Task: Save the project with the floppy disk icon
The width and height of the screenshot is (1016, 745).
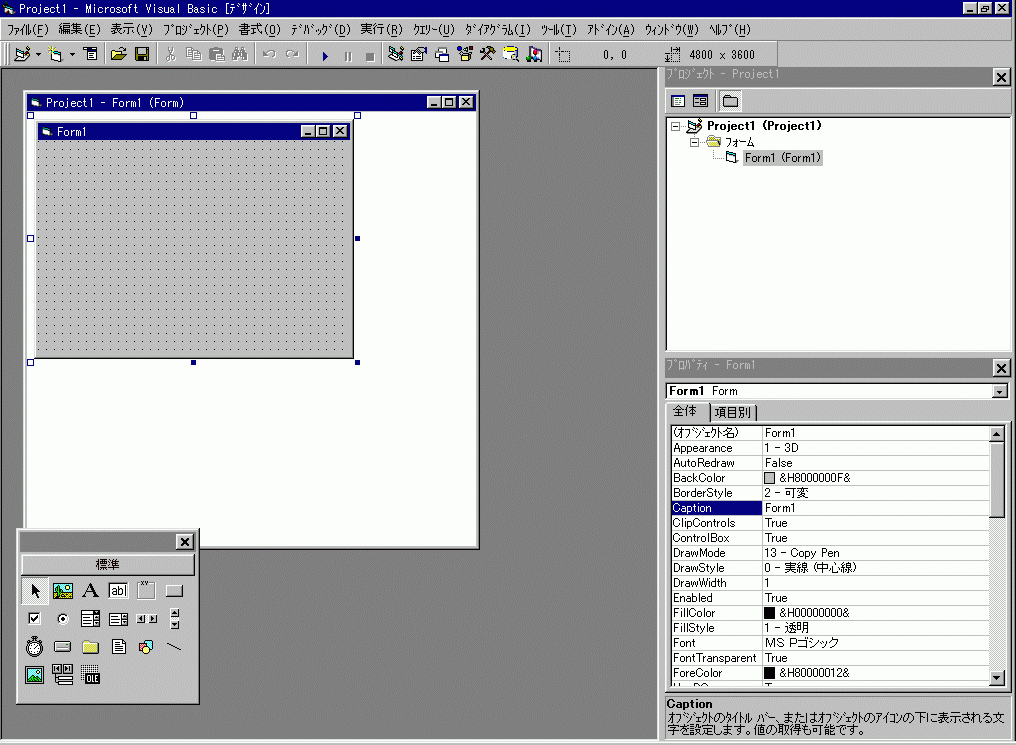Action: tap(142, 54)
